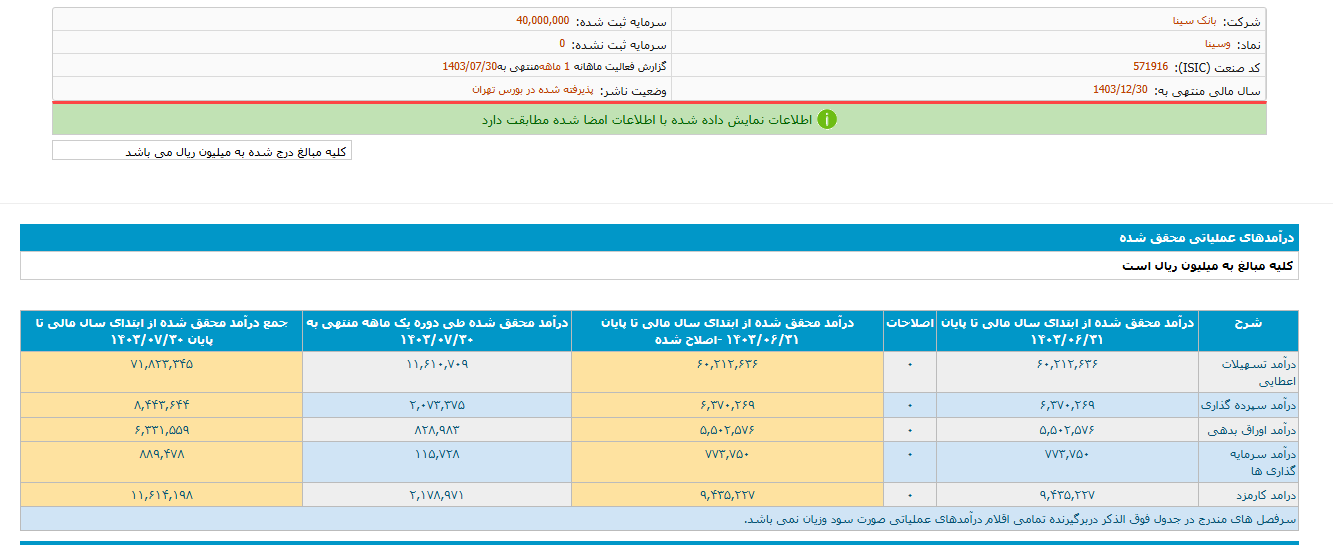1333x545 pixels.
Task: Click fiscal year end date 1403/12/30
Action: click(x=1120, y=90)
